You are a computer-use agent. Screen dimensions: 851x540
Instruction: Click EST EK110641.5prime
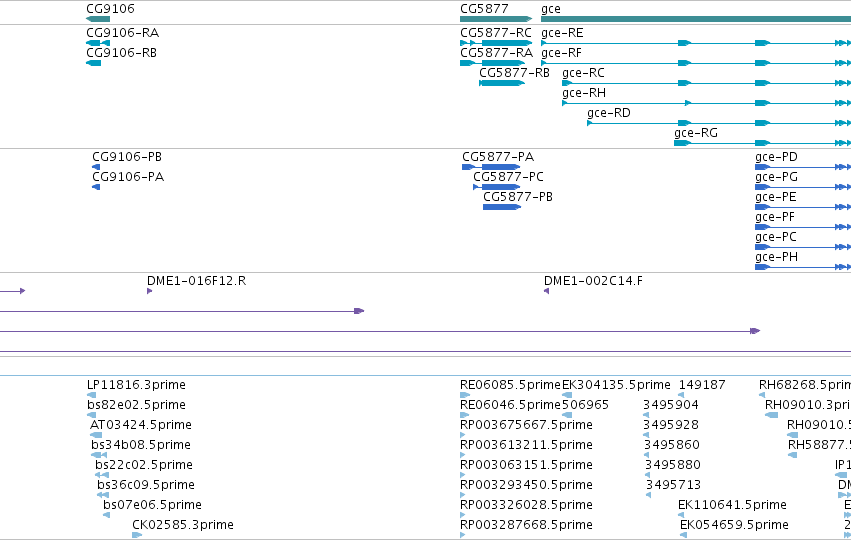coord(732,505)
